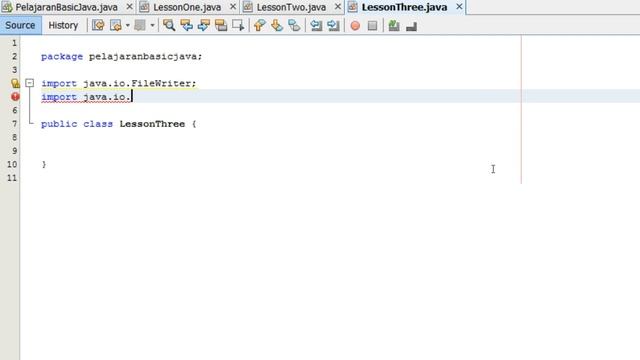640x360 pixels.
Task: Click Find Next Occurrence icon
Action: tap(204, 25)
